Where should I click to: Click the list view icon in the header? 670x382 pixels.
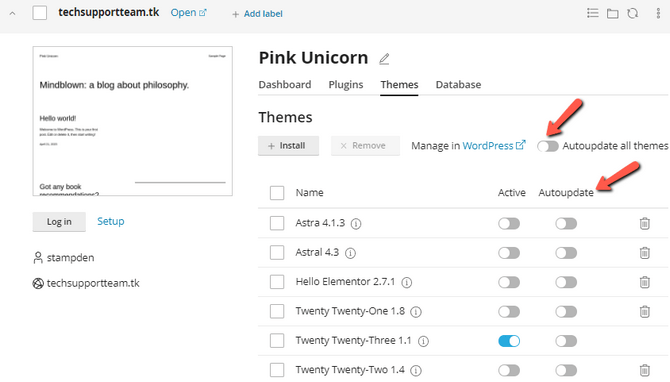coord(593,13)
